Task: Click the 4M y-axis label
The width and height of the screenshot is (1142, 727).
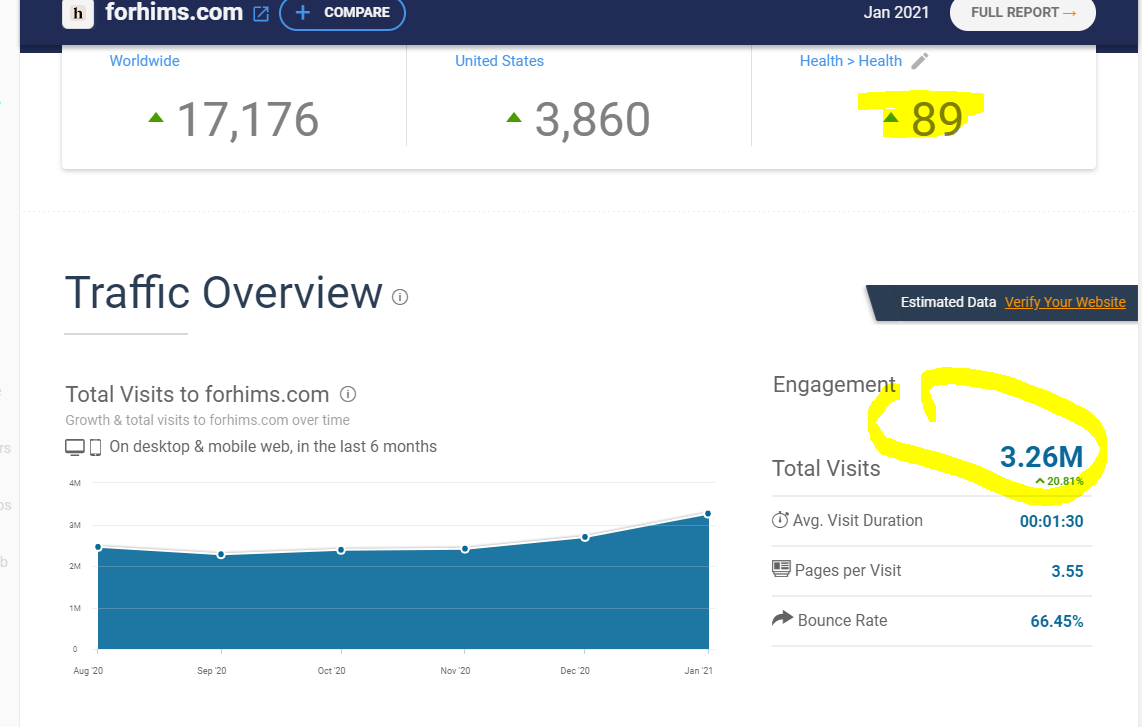Action: pos(75,483)
